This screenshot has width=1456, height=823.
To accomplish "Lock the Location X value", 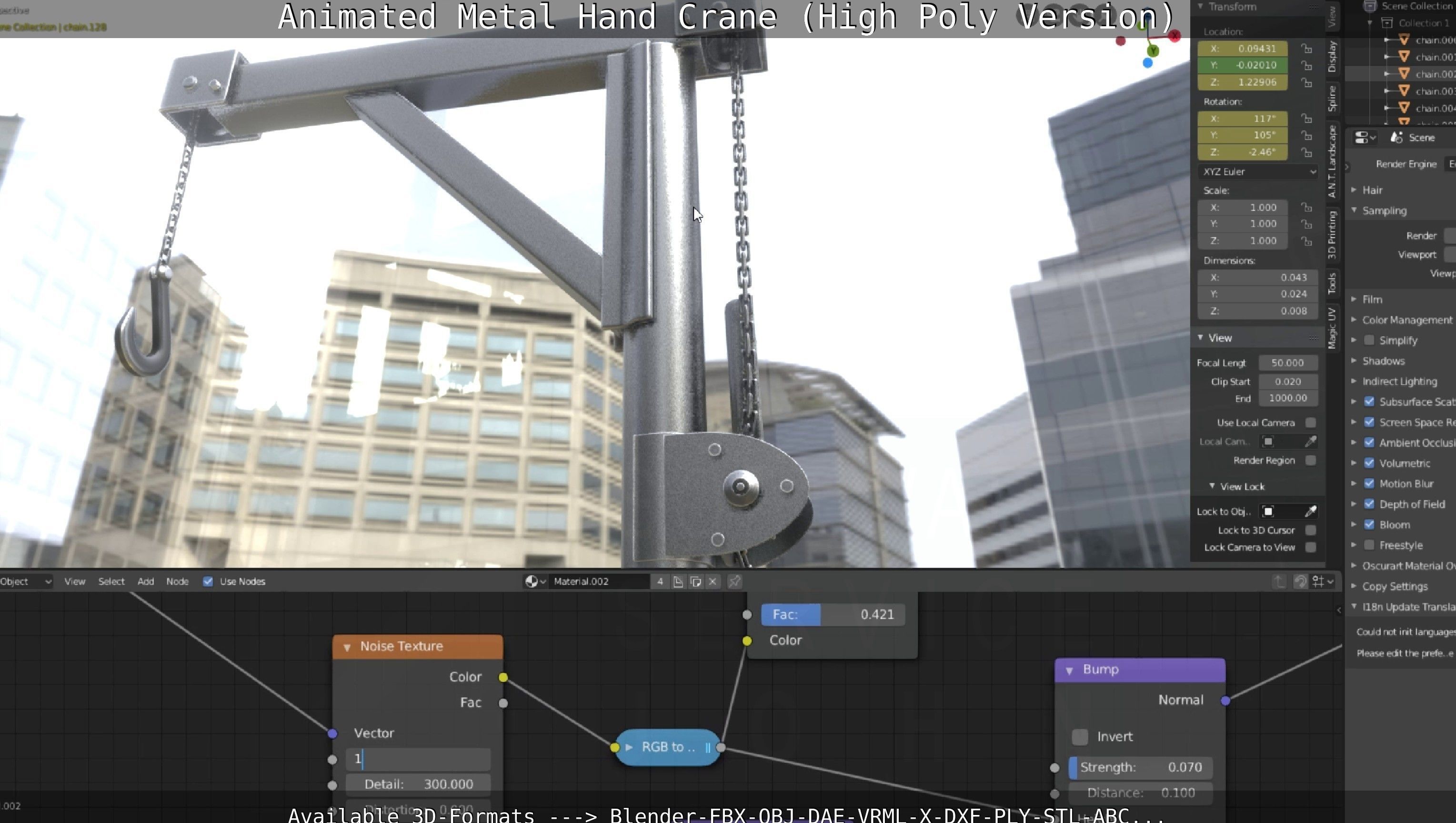I will [1306, 48].
